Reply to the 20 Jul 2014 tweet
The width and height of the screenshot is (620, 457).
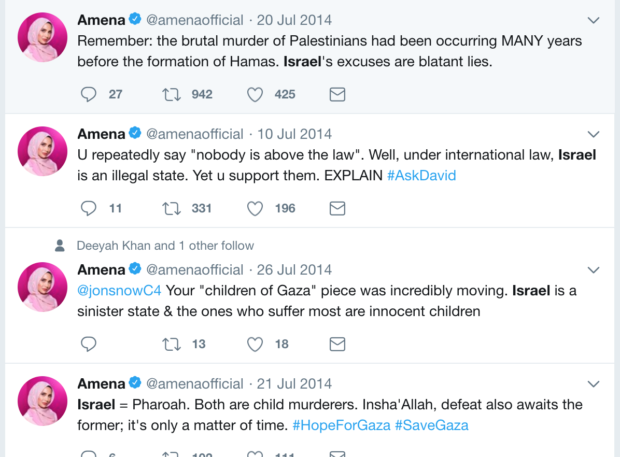pyautogui.click(x=88, y=94)
